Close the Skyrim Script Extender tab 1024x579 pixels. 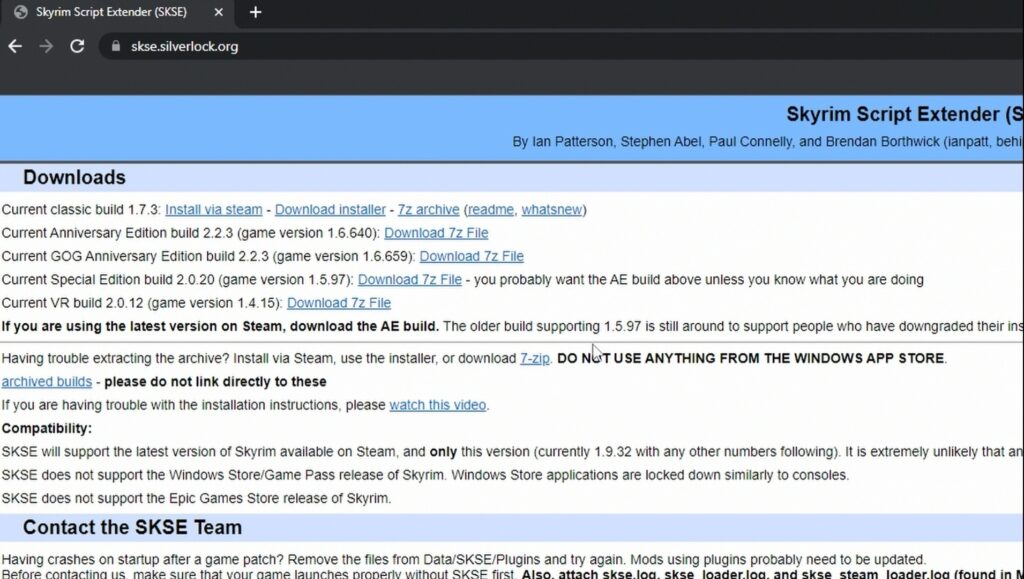(219, 12)
